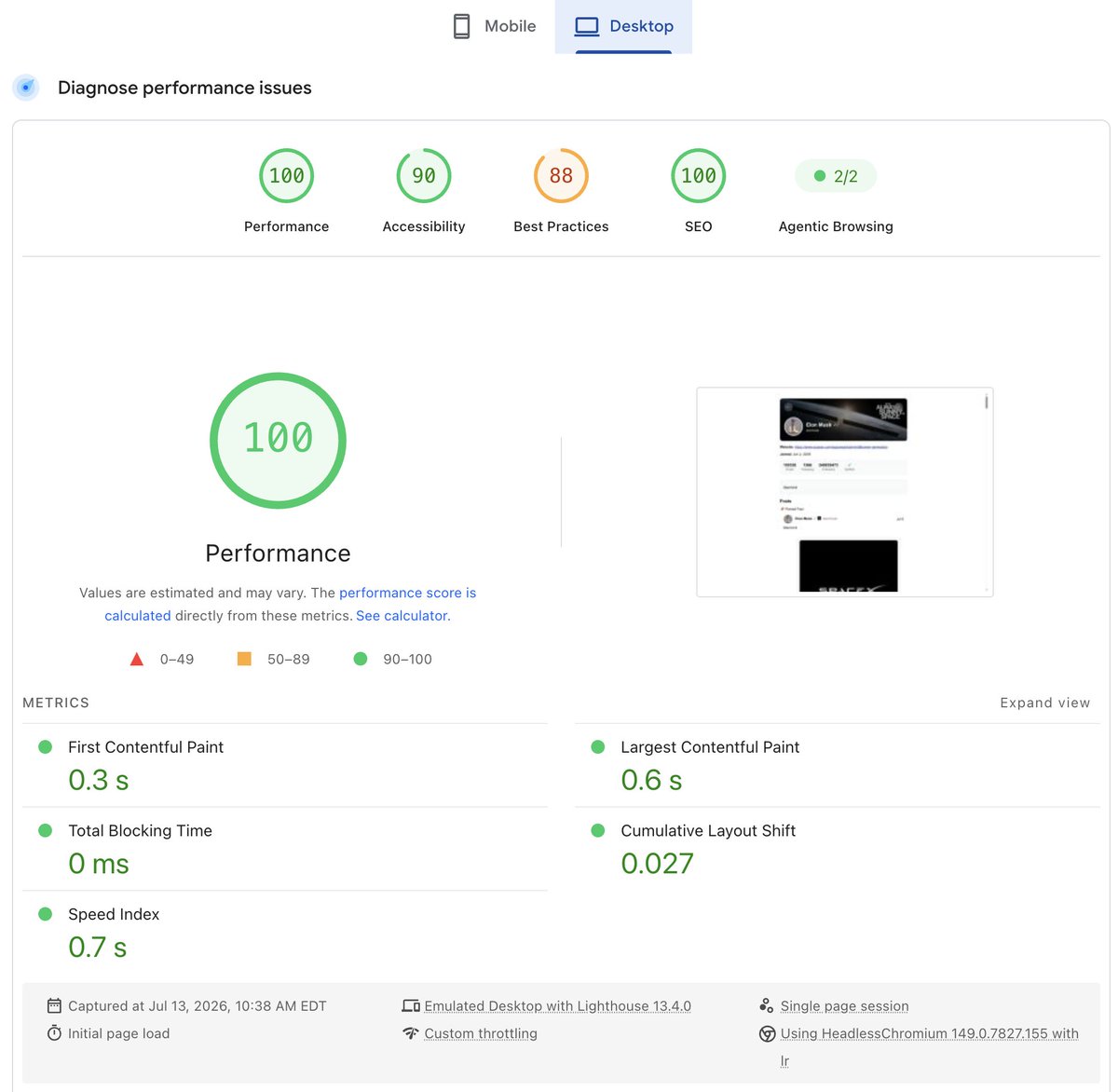Click the green dot beside Cumulative Layout Shift
Image resolution: width=1118 pixels, height=1092 pixels.
(598, 830)
